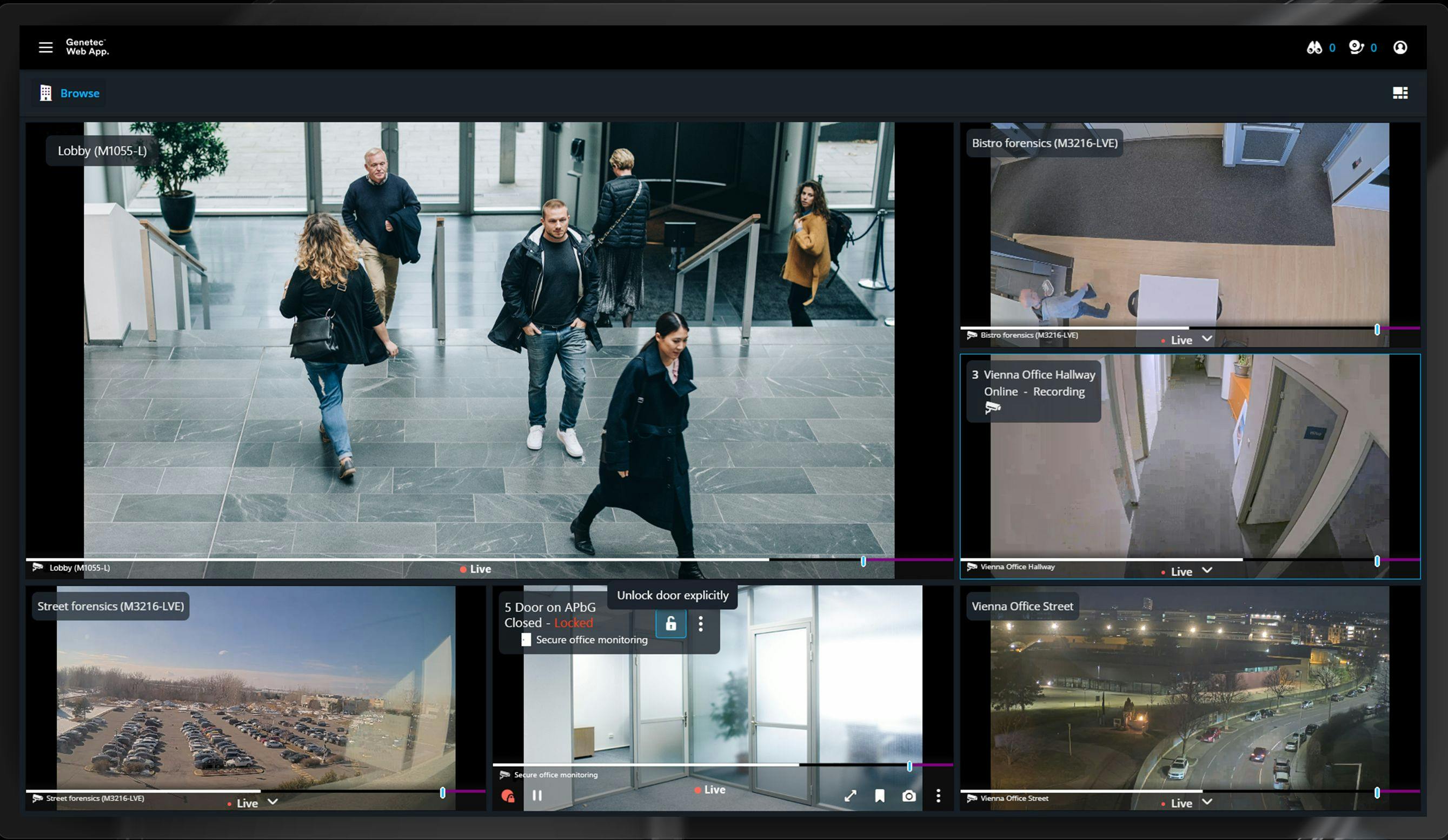Click the binoculars watchlist icon
Screen dimensions: 1448x840
click(x=1313, y=48)
